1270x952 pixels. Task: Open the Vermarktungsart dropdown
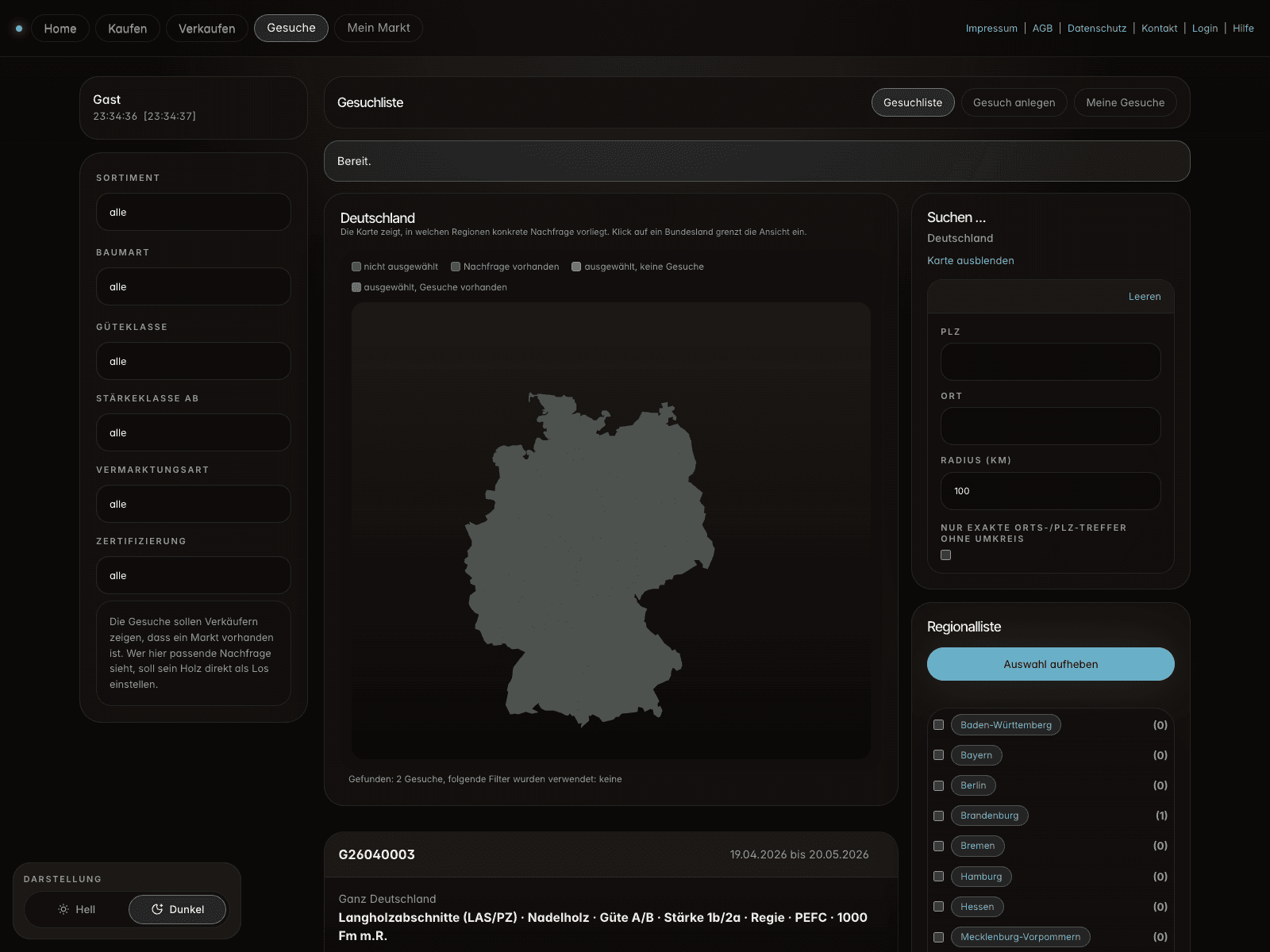pos(194,504)
